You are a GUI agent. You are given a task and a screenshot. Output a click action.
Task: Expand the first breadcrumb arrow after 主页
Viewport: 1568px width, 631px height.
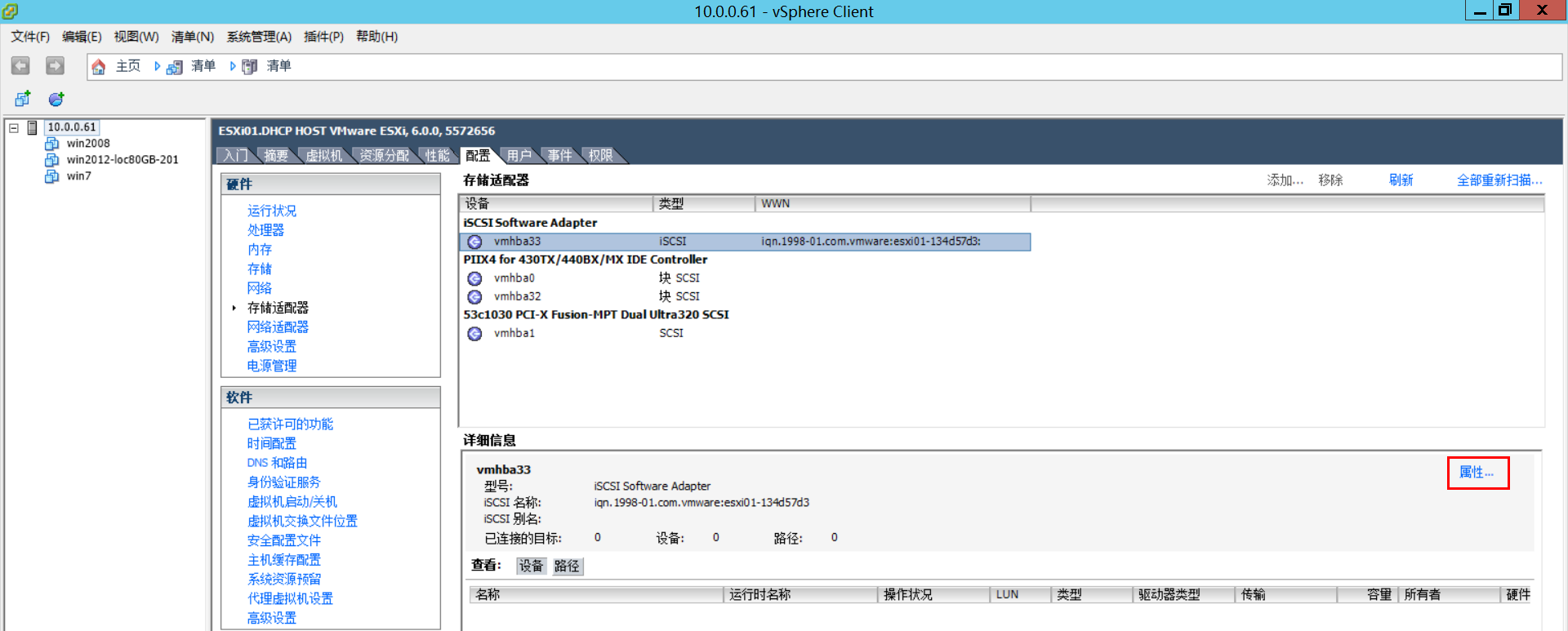point(157,66)
